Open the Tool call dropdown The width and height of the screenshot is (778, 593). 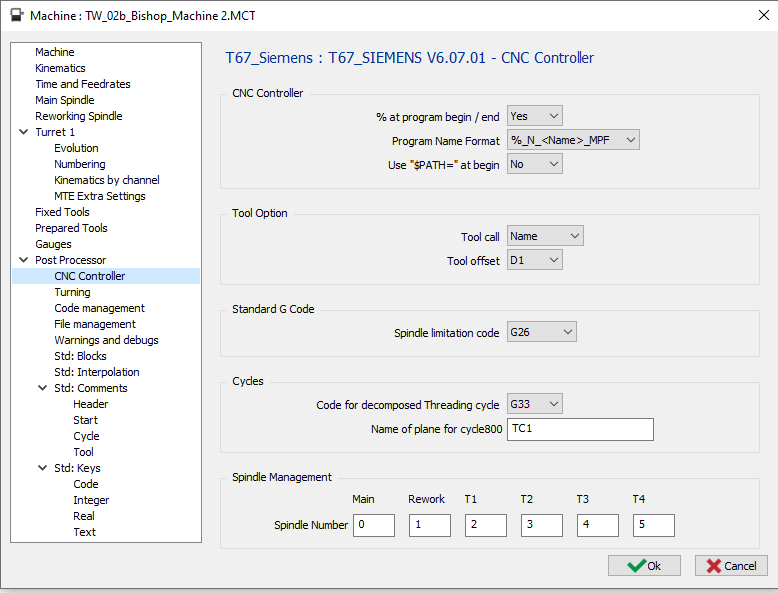coord(545,236)
